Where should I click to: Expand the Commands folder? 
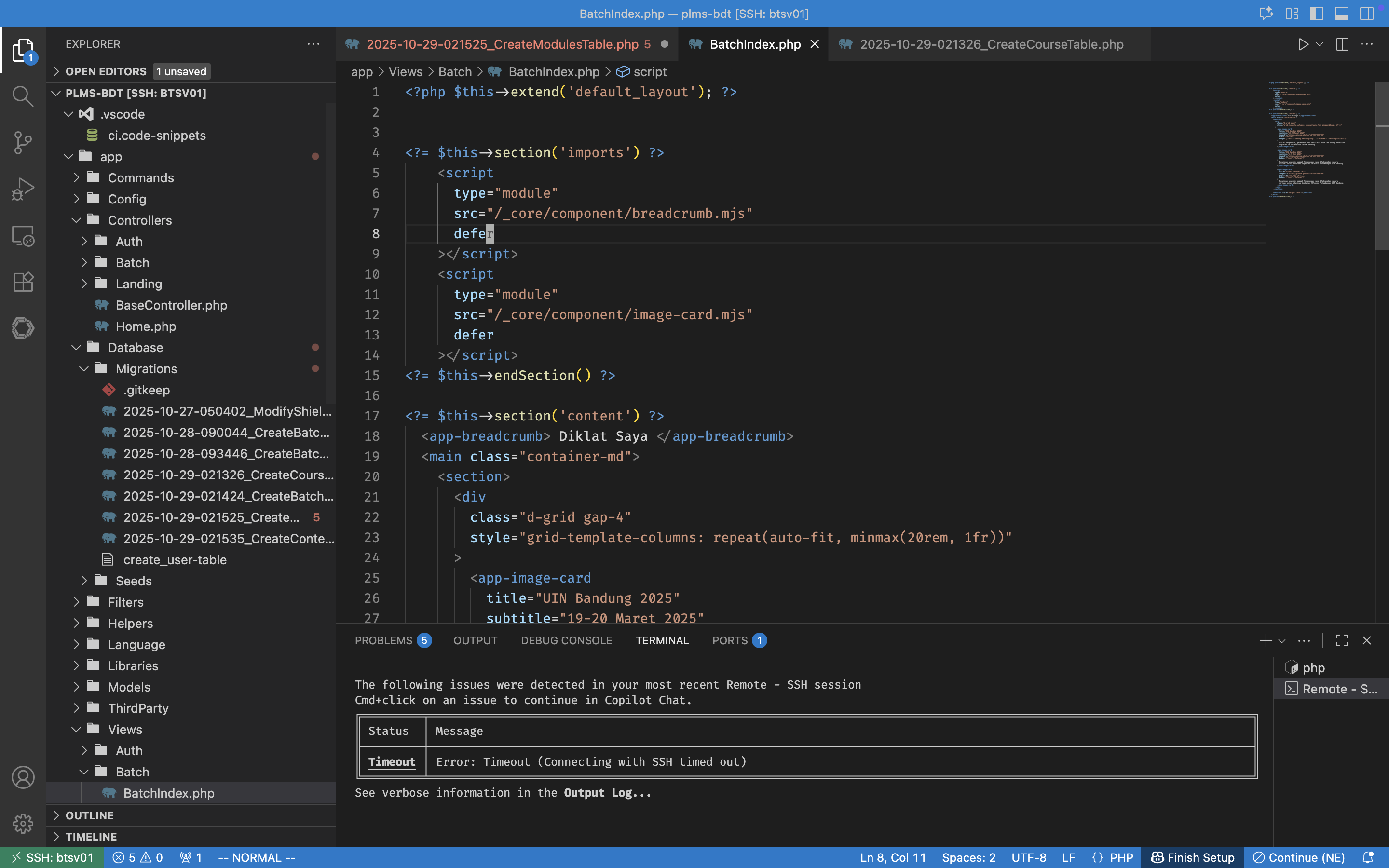(x=141, y=178)
